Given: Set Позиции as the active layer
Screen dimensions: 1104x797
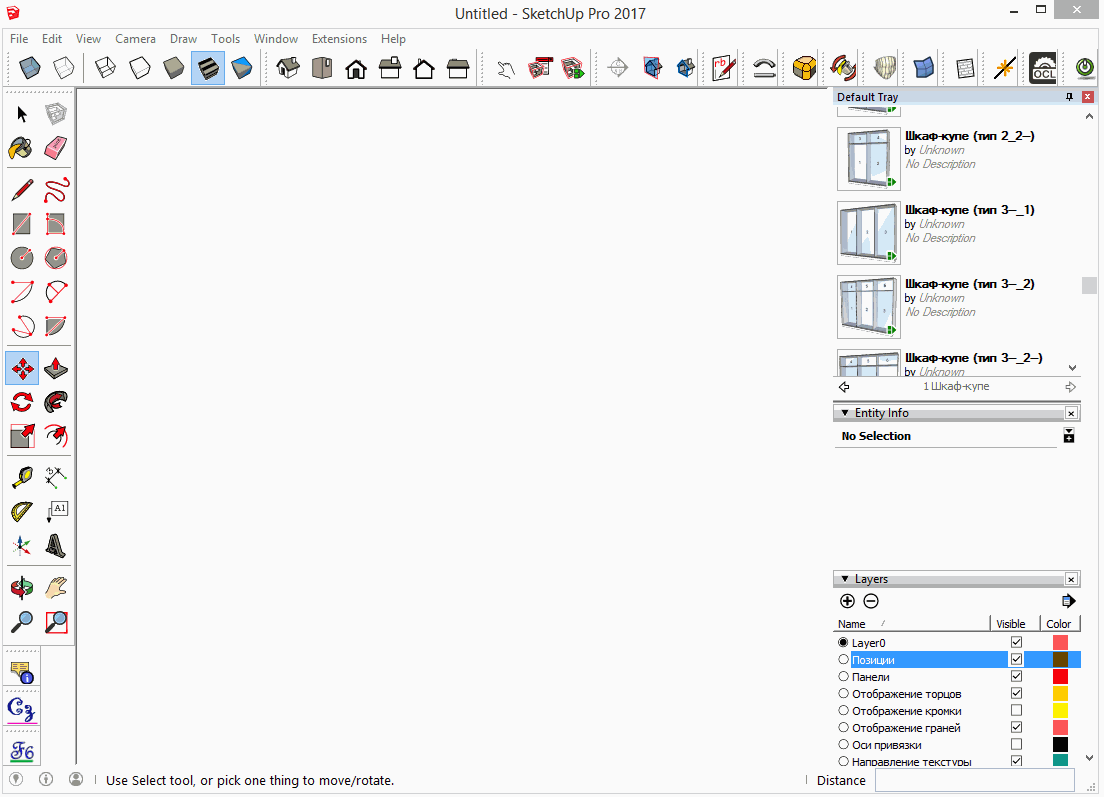Looking at the screenshot, I should point(843,660).
